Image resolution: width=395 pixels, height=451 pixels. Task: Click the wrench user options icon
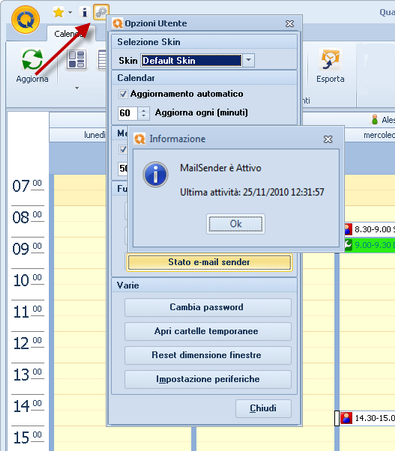[101, 12]
